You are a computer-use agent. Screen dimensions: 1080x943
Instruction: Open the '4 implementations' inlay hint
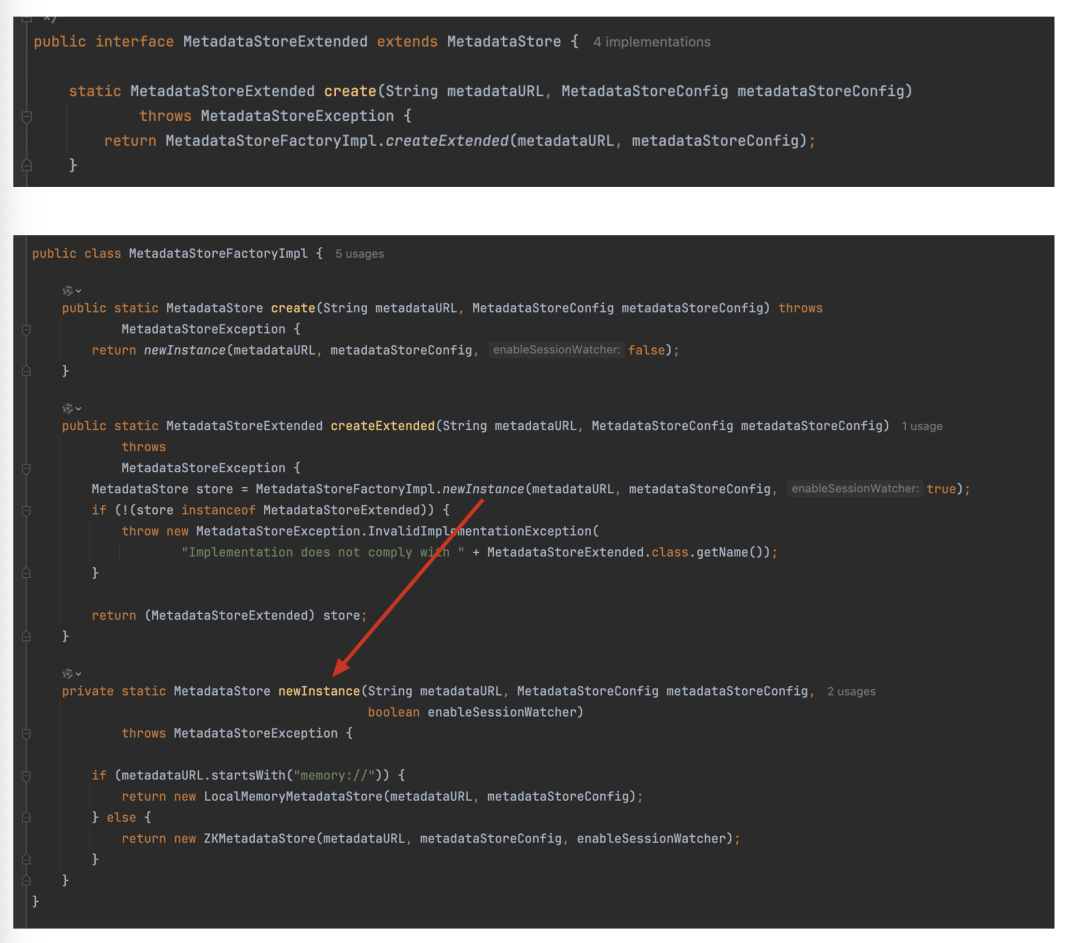tap(652, 42)
